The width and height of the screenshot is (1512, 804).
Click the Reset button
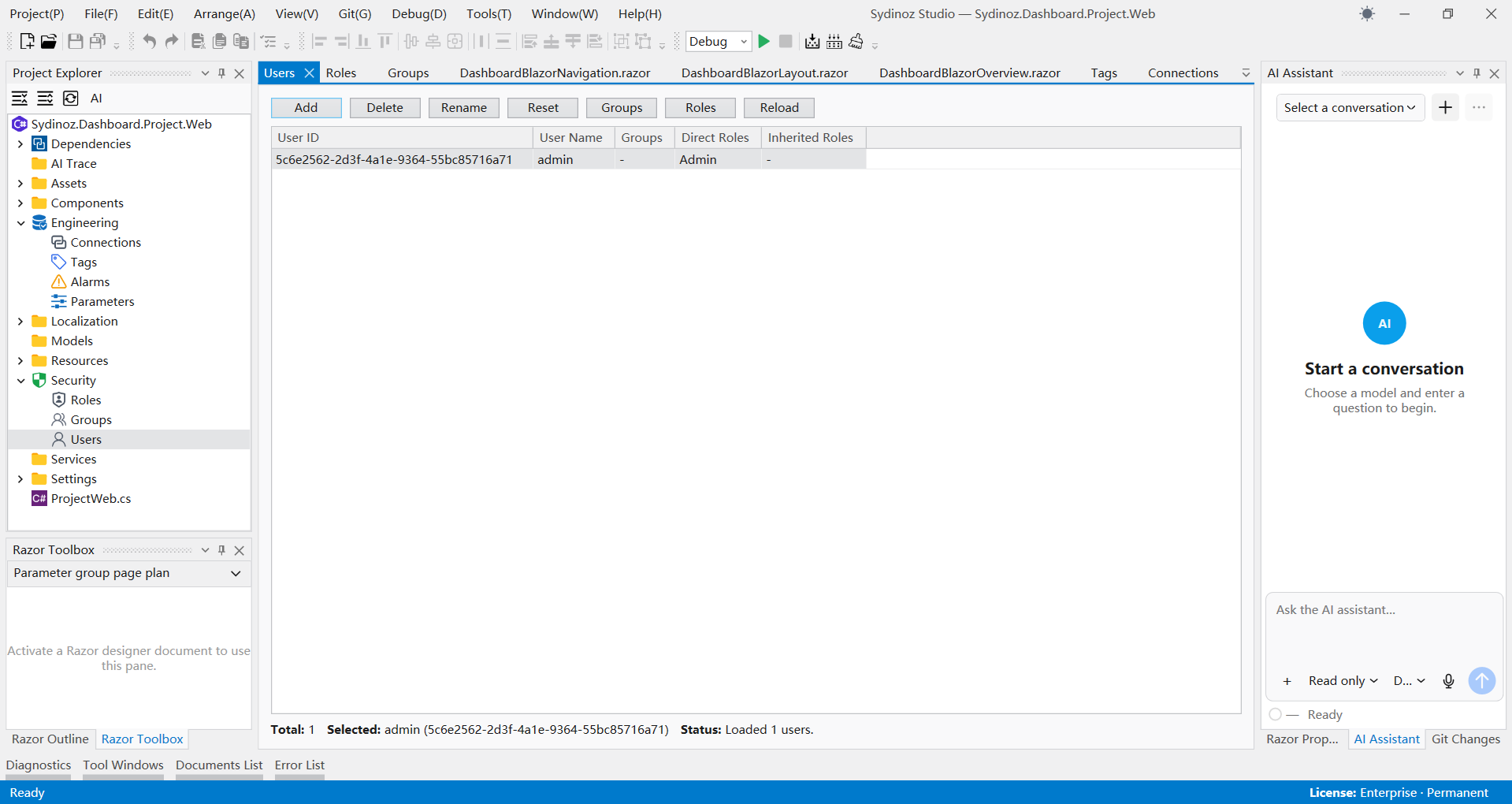543,108
